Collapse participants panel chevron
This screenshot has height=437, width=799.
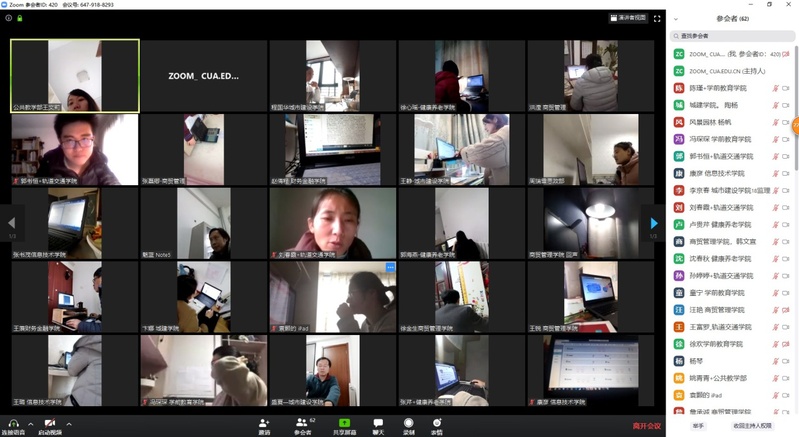click(676, 19)
